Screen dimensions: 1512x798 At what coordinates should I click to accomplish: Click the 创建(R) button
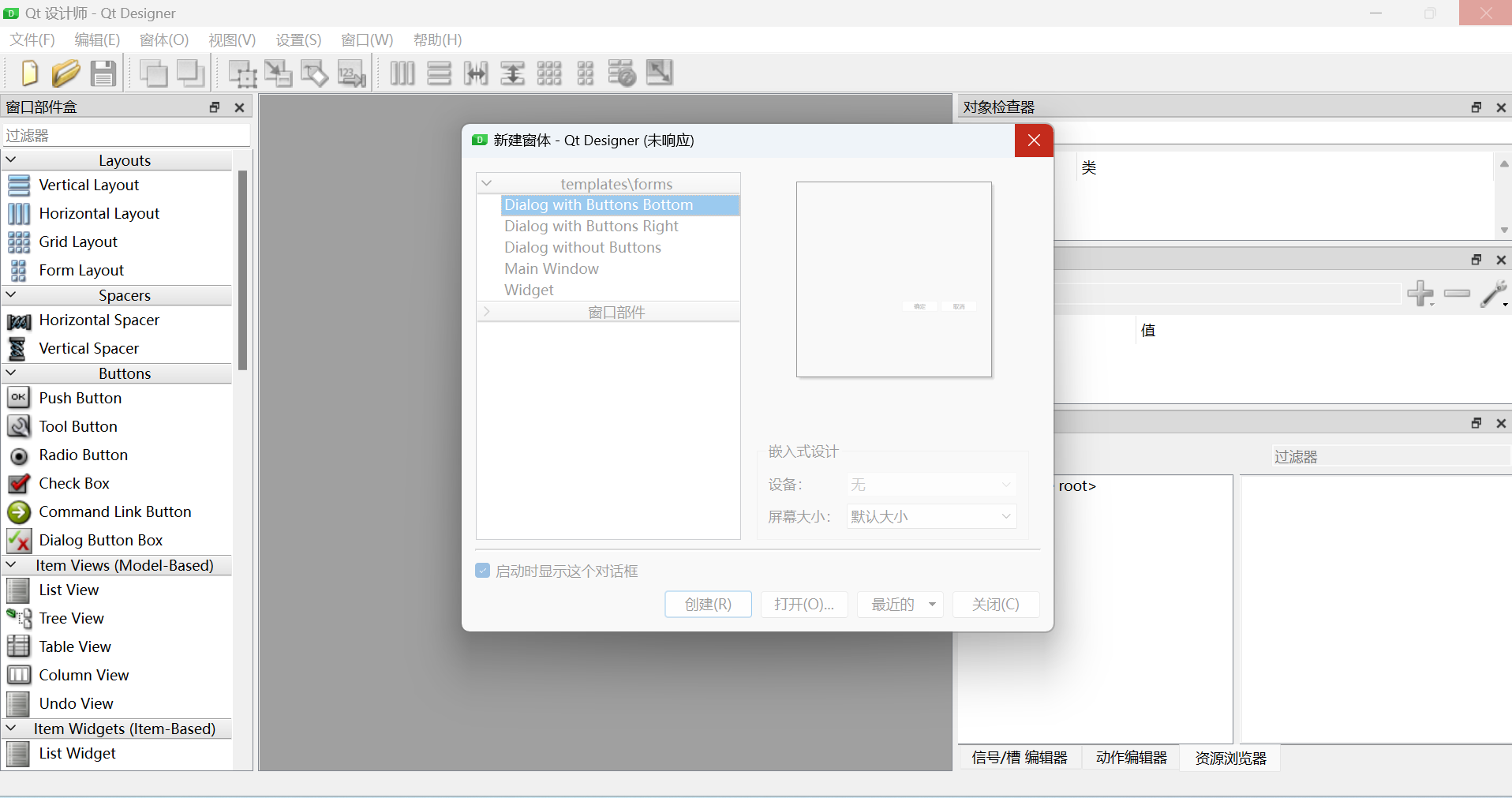pyautogui.click(x=707, y=604)
